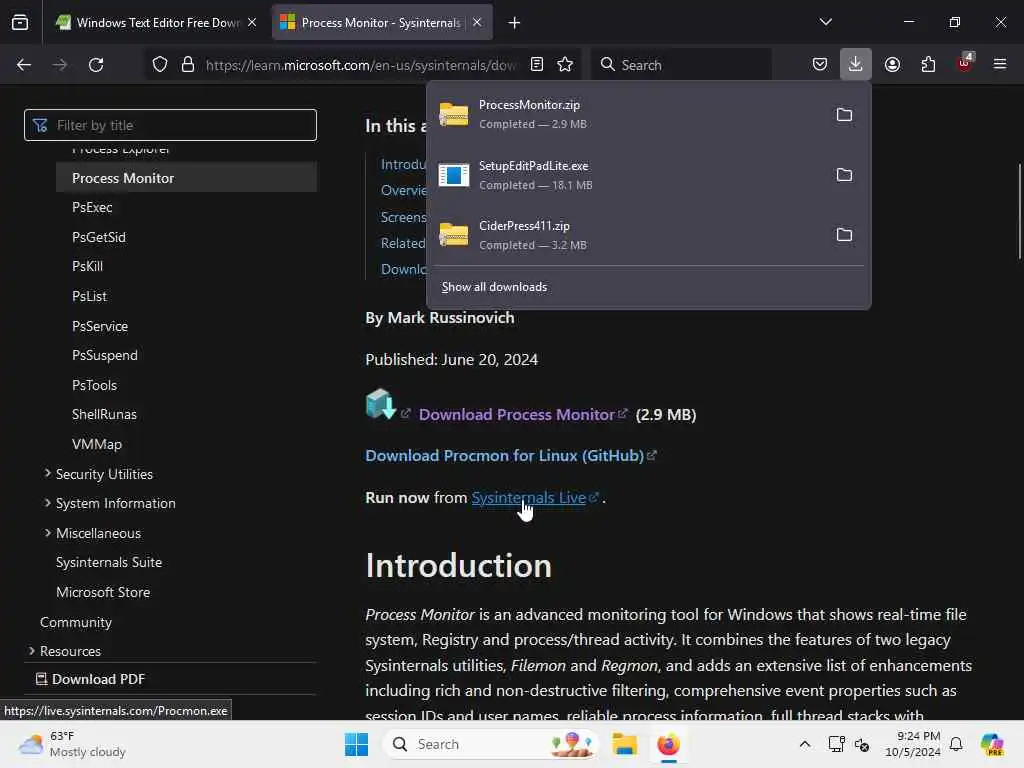Image resolution: width=1024 pixels, height=768 pixels.
Task: Open PsSuspend sidebar entry
Action: (104, 355)
